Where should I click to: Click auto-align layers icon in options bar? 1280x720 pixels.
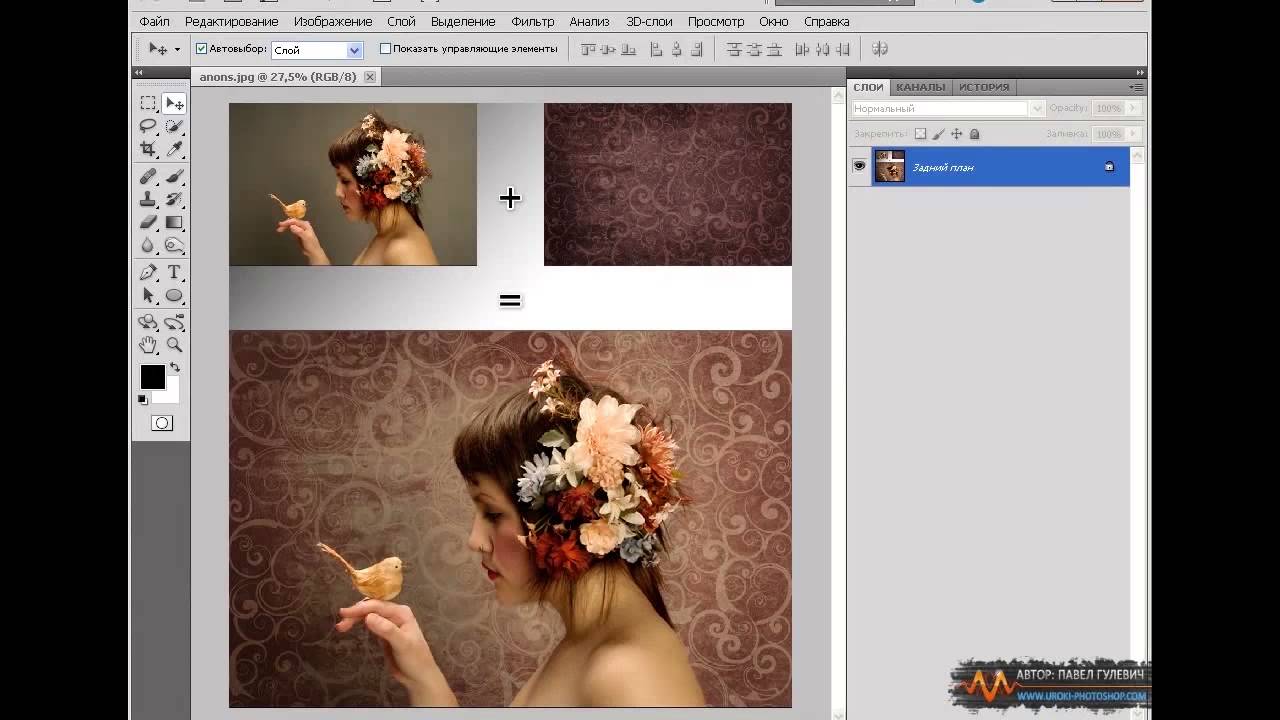880,49
